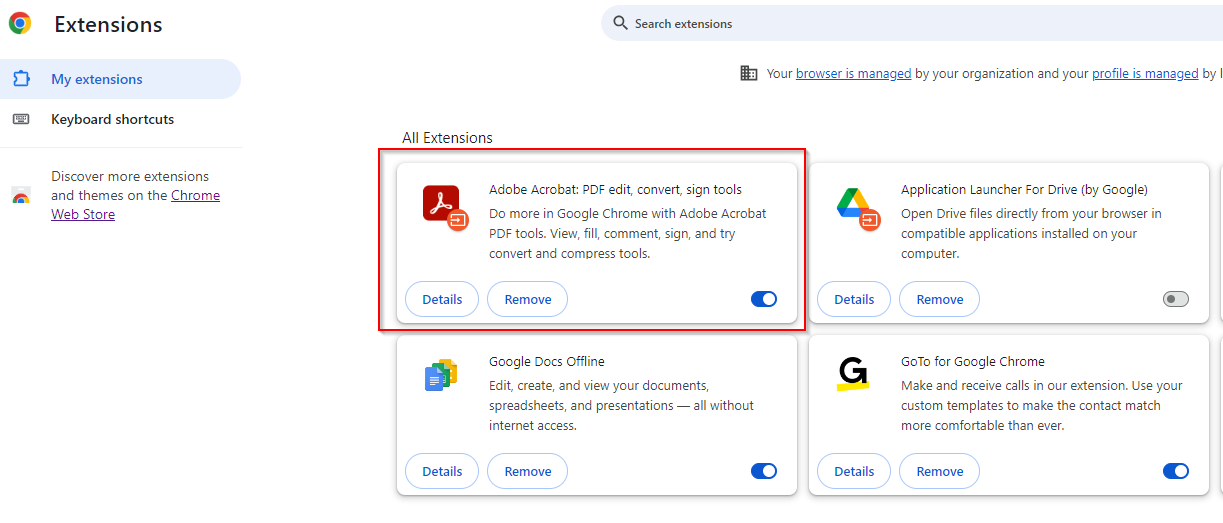Open the My extensions section
1223x523 pixels.
tap(120, 79)
